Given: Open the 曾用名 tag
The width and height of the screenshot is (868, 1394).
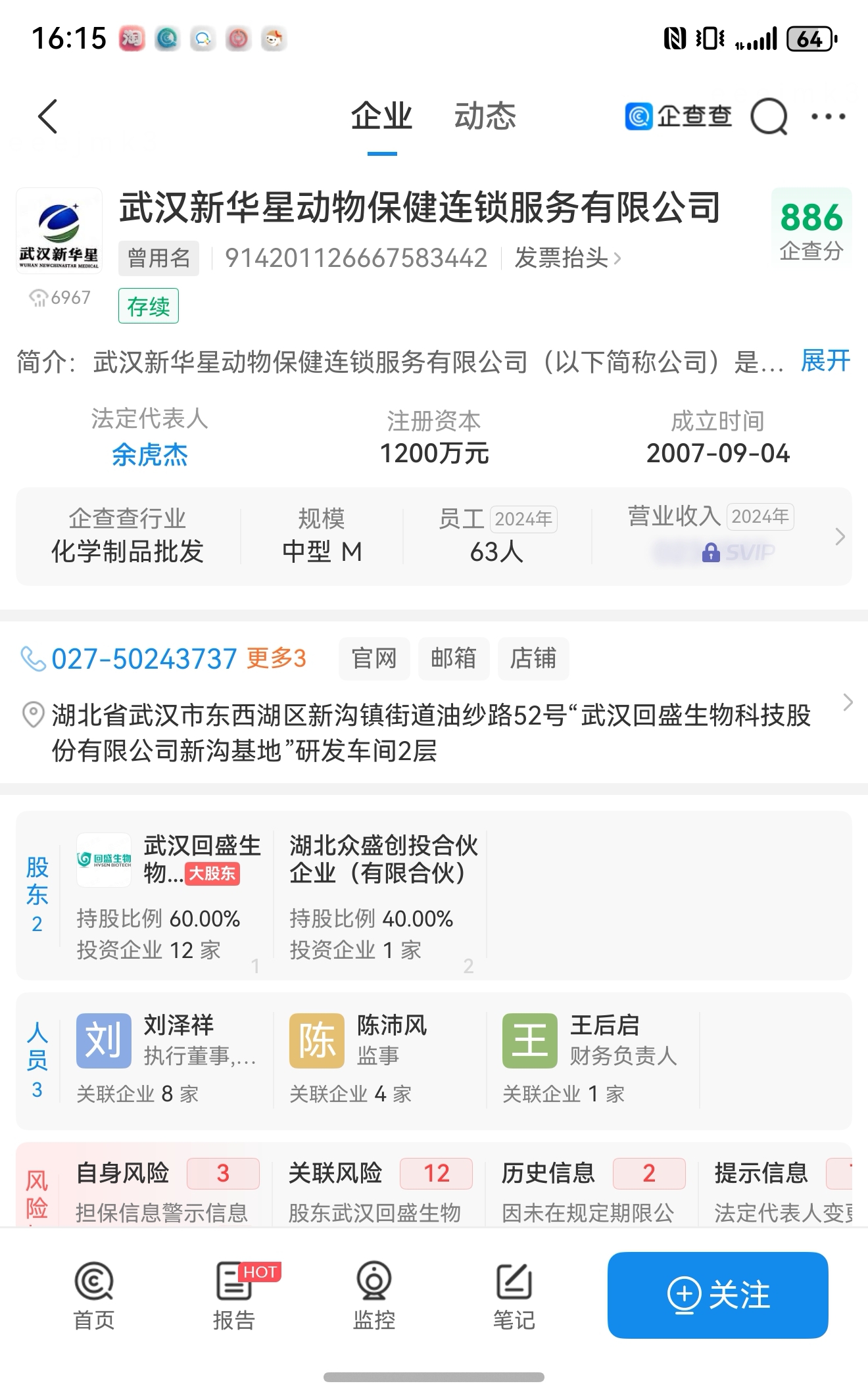Looking at the screenshot, I should [158, 258].
